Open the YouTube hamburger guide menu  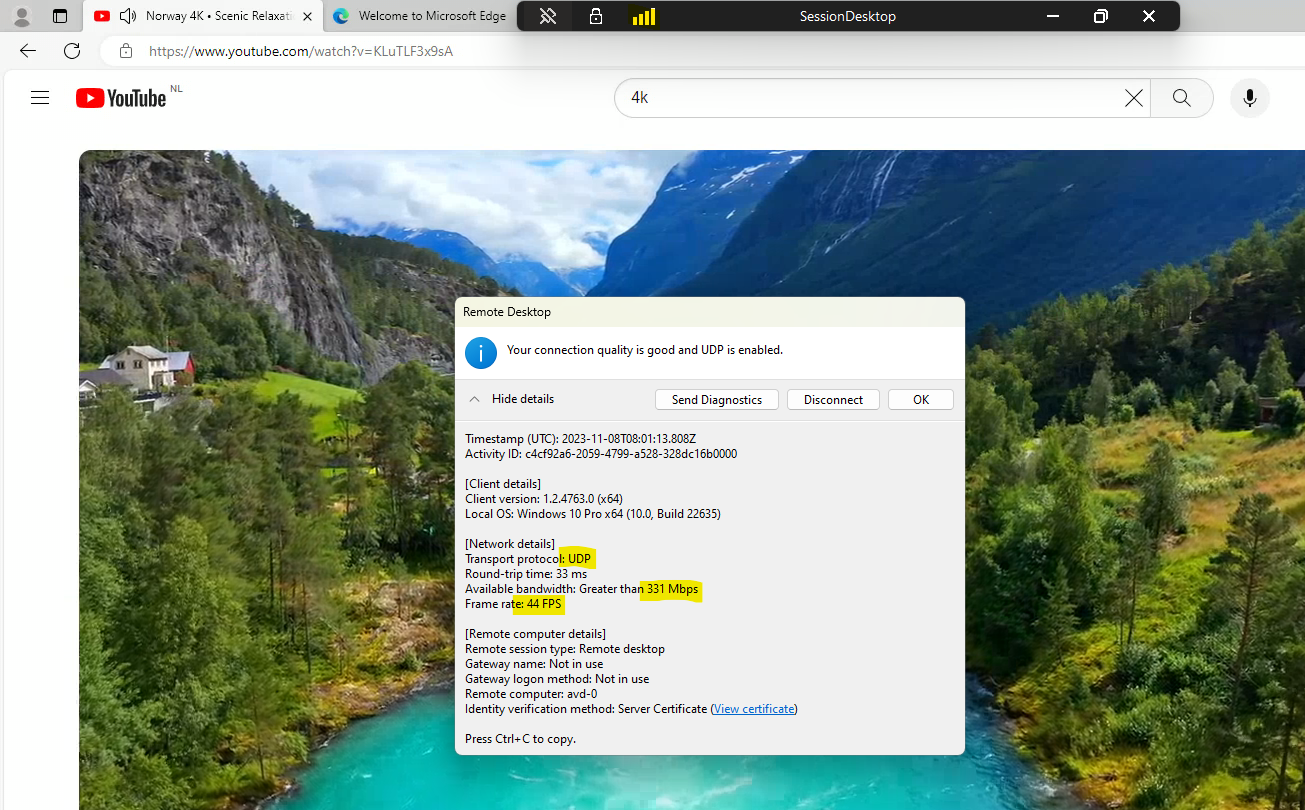click(40, 98)
